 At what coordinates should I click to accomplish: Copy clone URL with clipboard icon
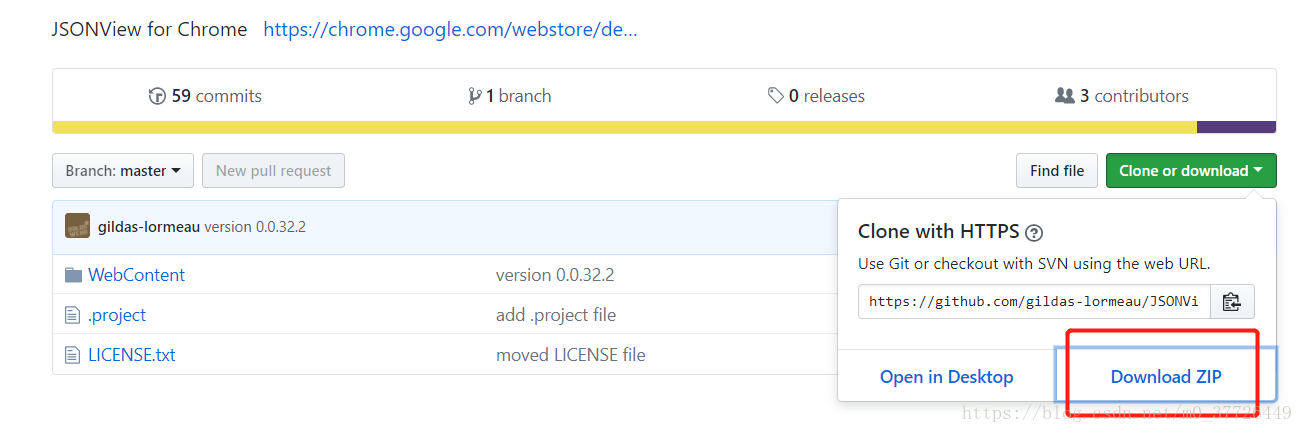(1232, 301)
